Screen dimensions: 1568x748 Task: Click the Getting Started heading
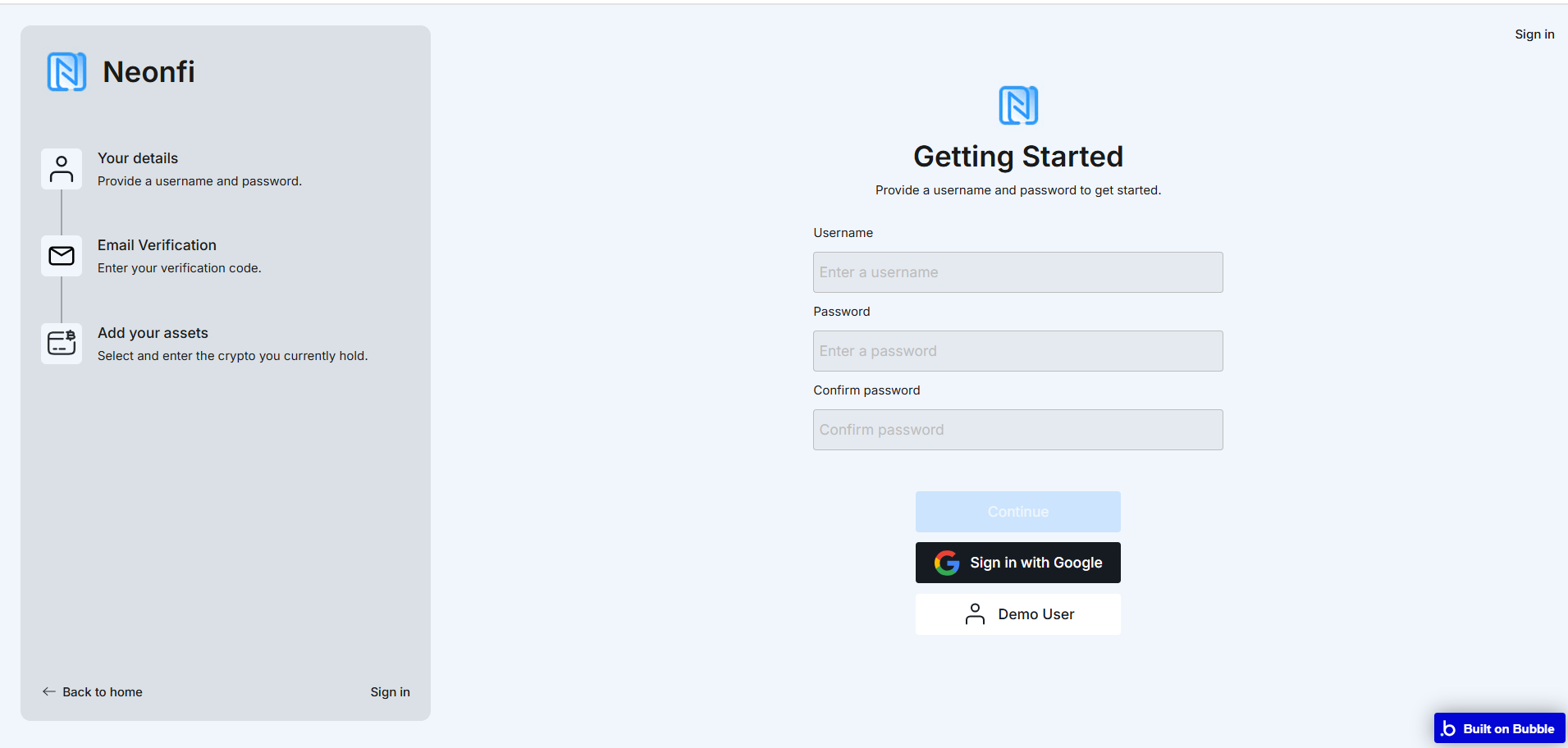pyautogui.click(x=1018, y=157)
